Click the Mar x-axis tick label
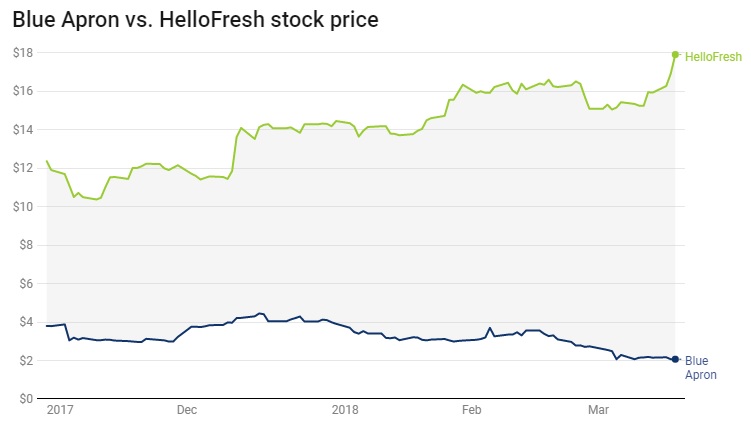The image size is (751, 430). pyautogui.click(x=598, y=410)
